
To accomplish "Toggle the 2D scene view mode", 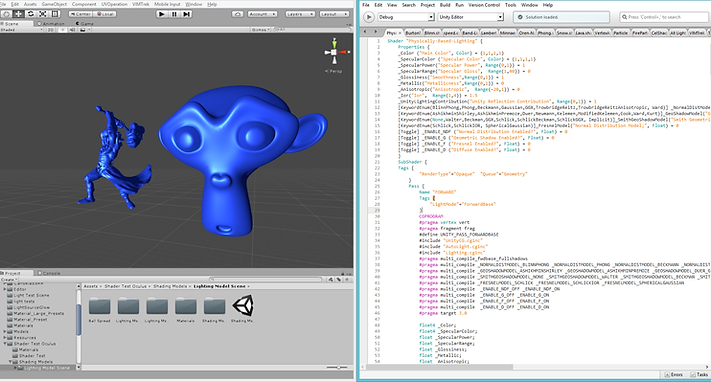I will (x=51, y=29).
